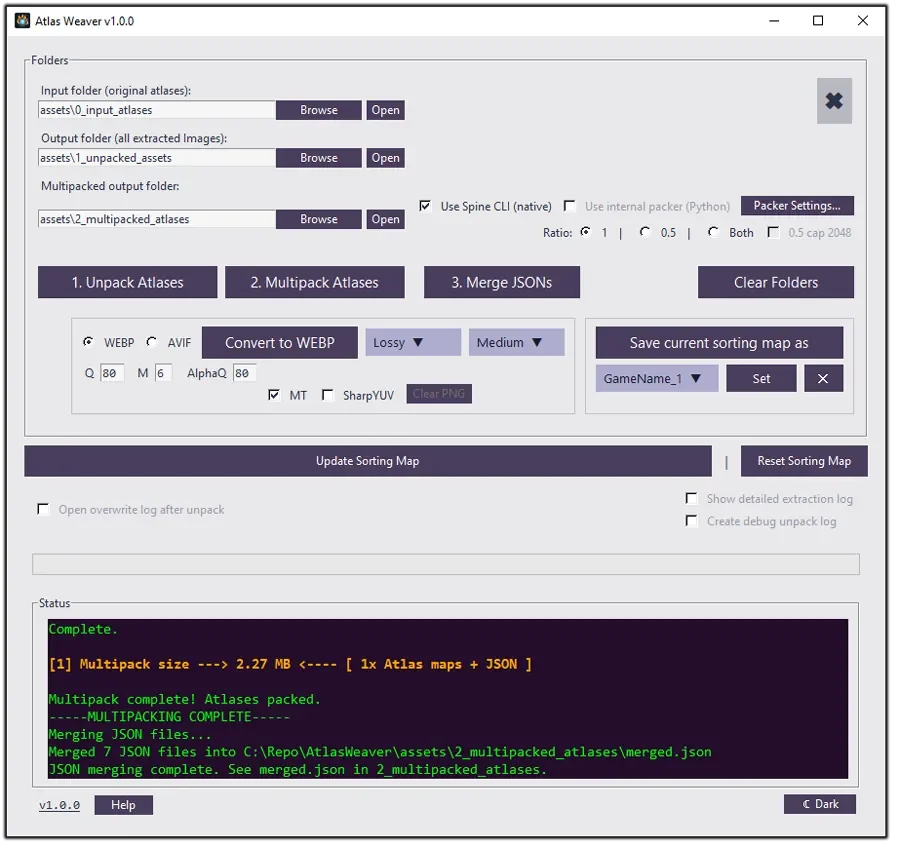Click Convert to WEBP button
This screenshot has width=900, height=847.
coord(282,345)
